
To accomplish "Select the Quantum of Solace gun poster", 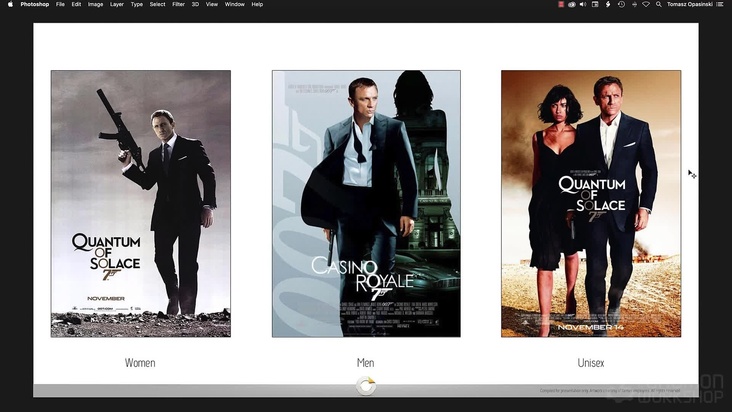I will (x=141, y=203).
